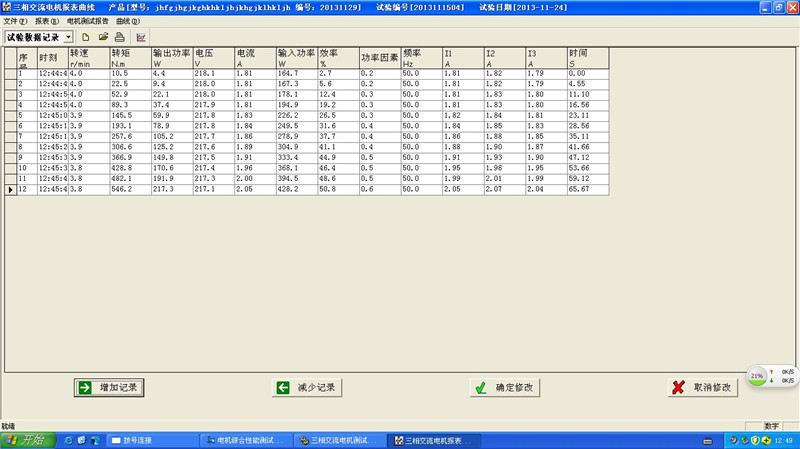Image resolution: width=800 pixels, height=449 pixels.
Task: Switch to 电机综合性能测试 taskbar window
Action: [x=246, y=440]
